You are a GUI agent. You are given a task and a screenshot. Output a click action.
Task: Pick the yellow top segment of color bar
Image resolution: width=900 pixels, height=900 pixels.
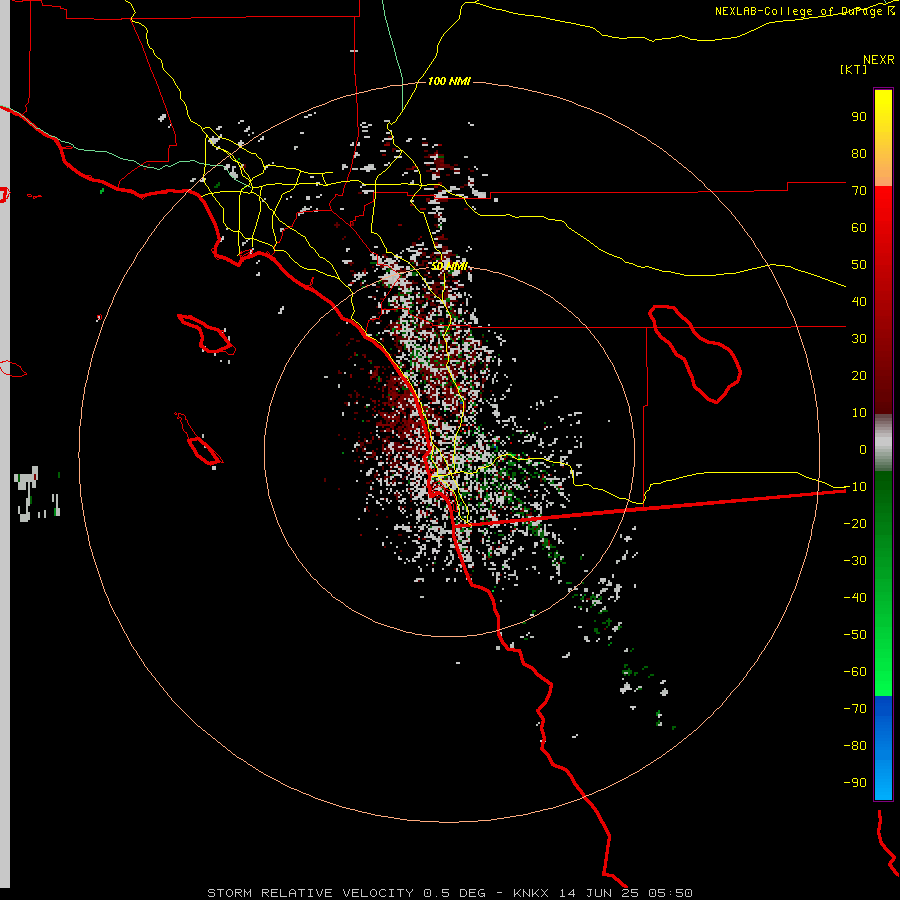(x=883, y=138)
